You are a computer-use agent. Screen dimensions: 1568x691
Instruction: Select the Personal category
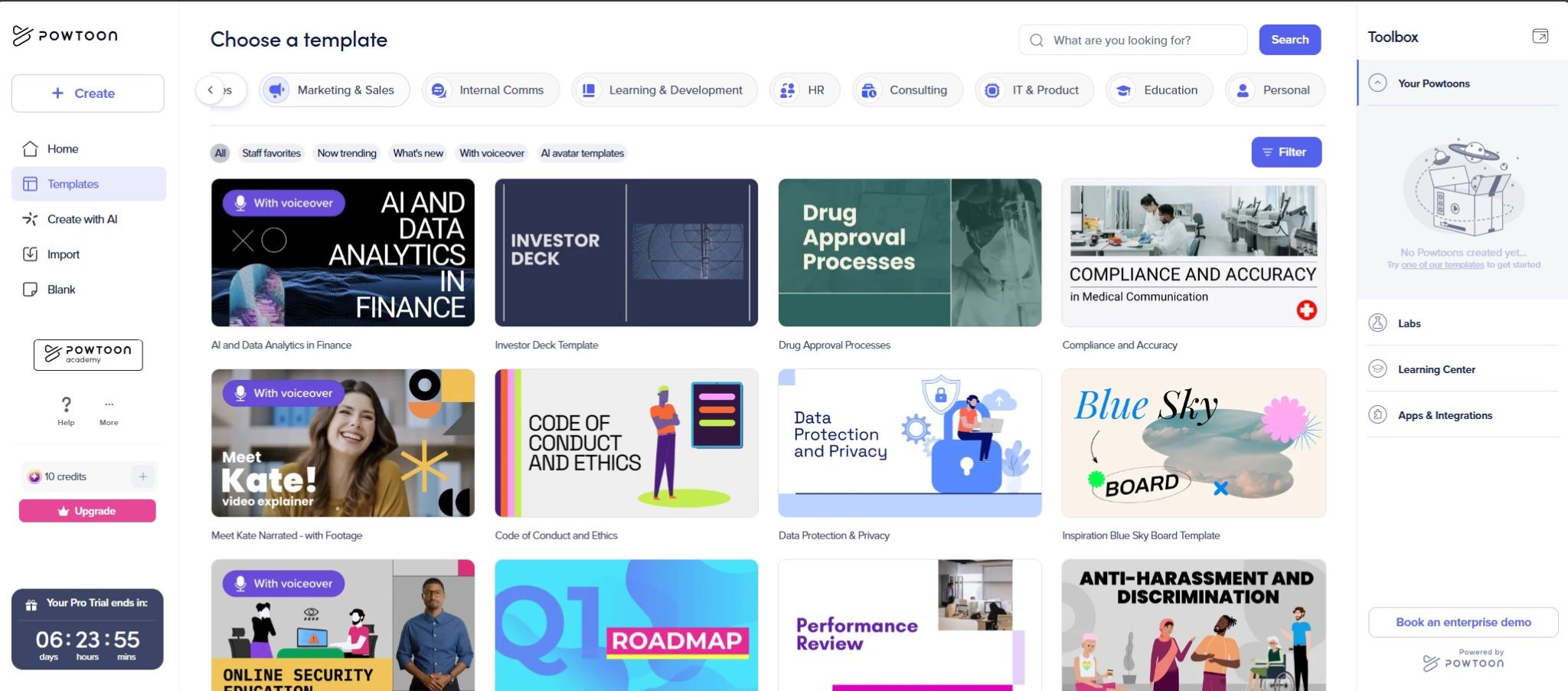[x=1275, y=90]
